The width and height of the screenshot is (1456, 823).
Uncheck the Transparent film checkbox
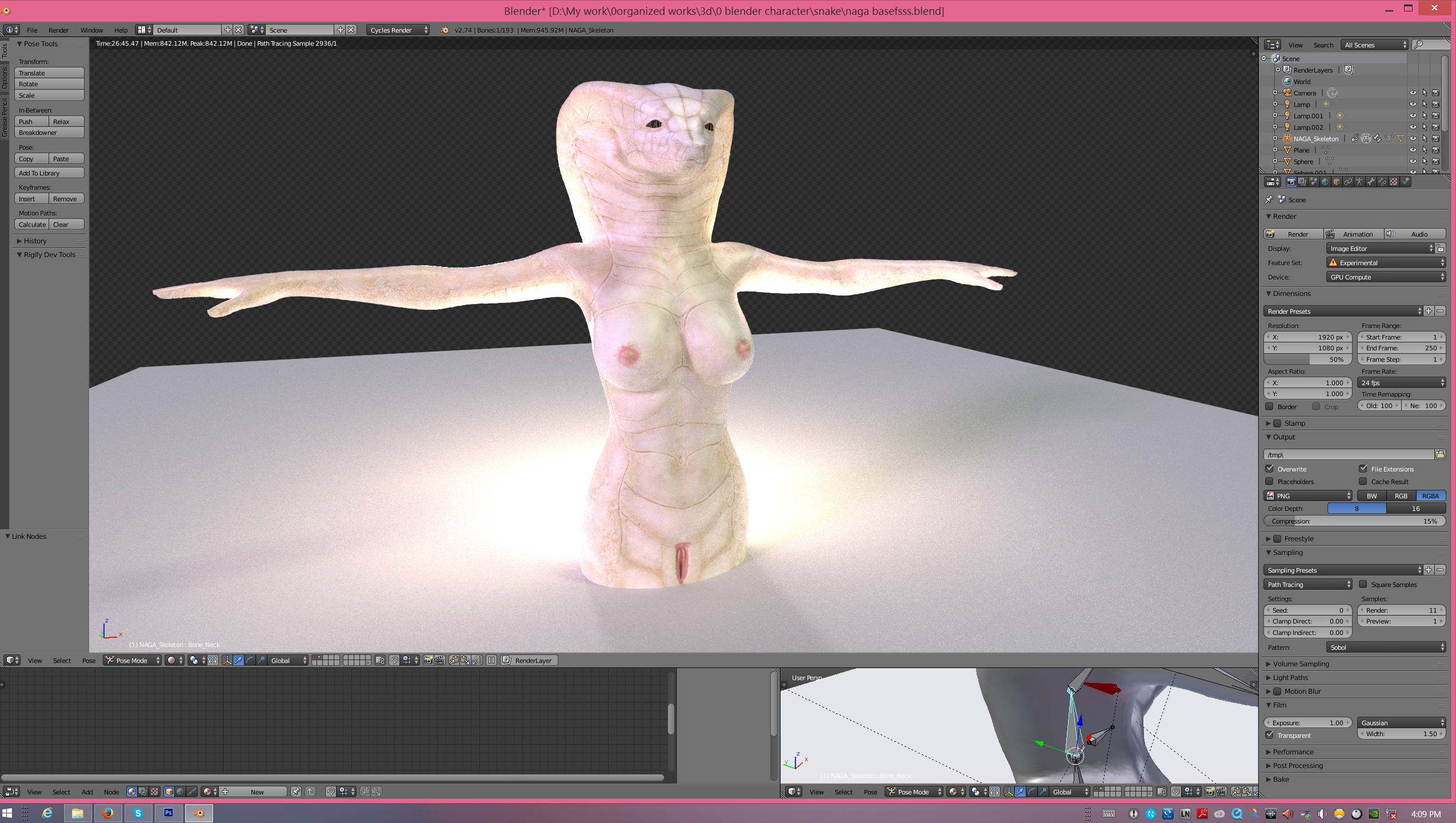1270,735
